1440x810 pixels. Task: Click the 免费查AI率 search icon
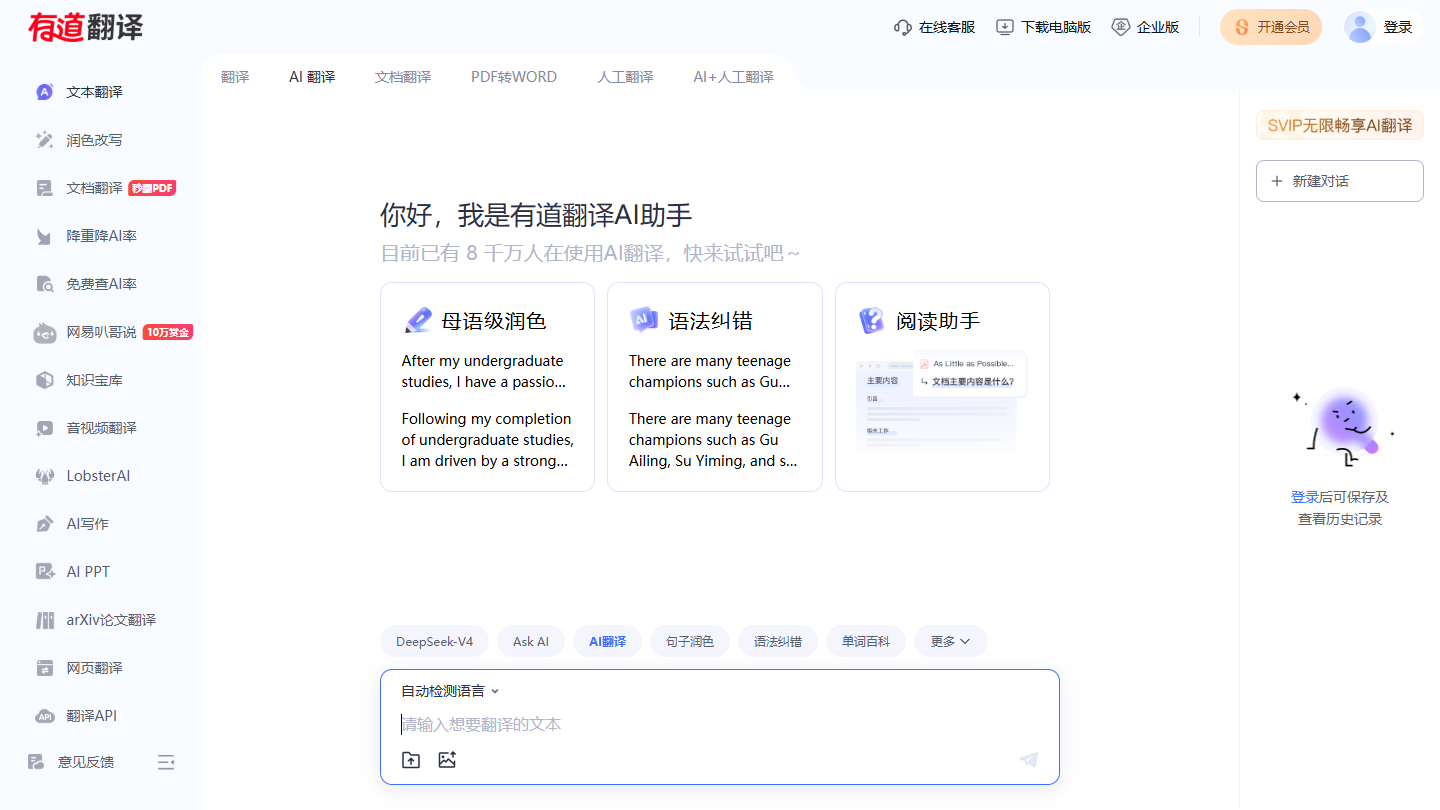tap(44, 284)
